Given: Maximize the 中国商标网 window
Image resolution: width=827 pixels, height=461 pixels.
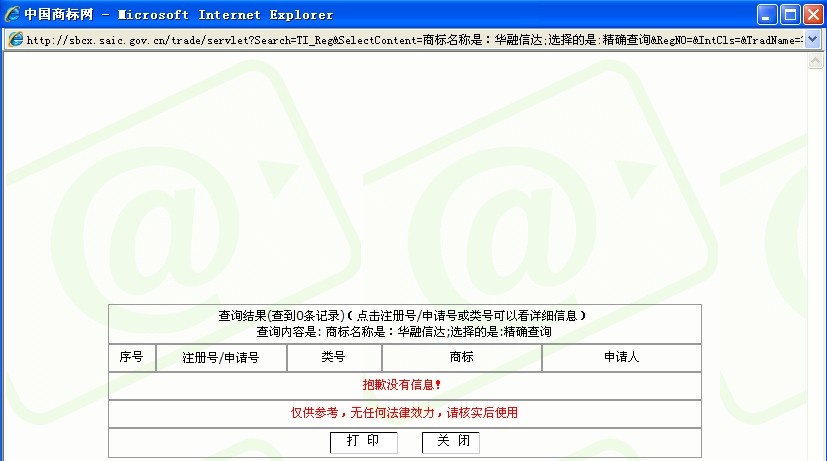Looking at the screenshot, I should (789, 15).
